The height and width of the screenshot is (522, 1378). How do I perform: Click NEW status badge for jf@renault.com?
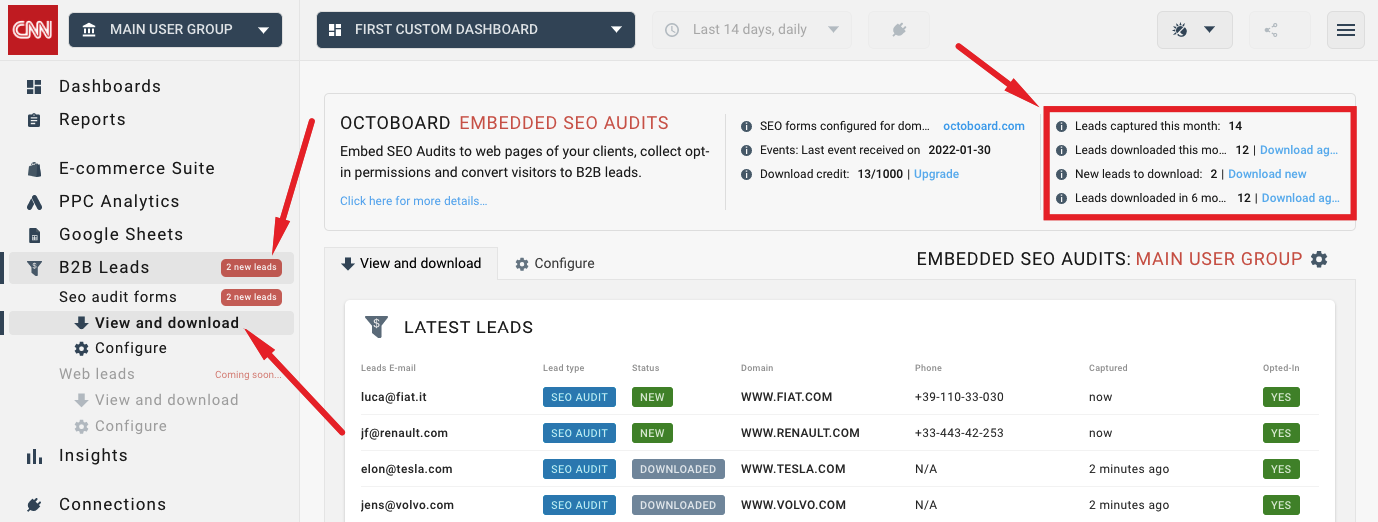652,433
